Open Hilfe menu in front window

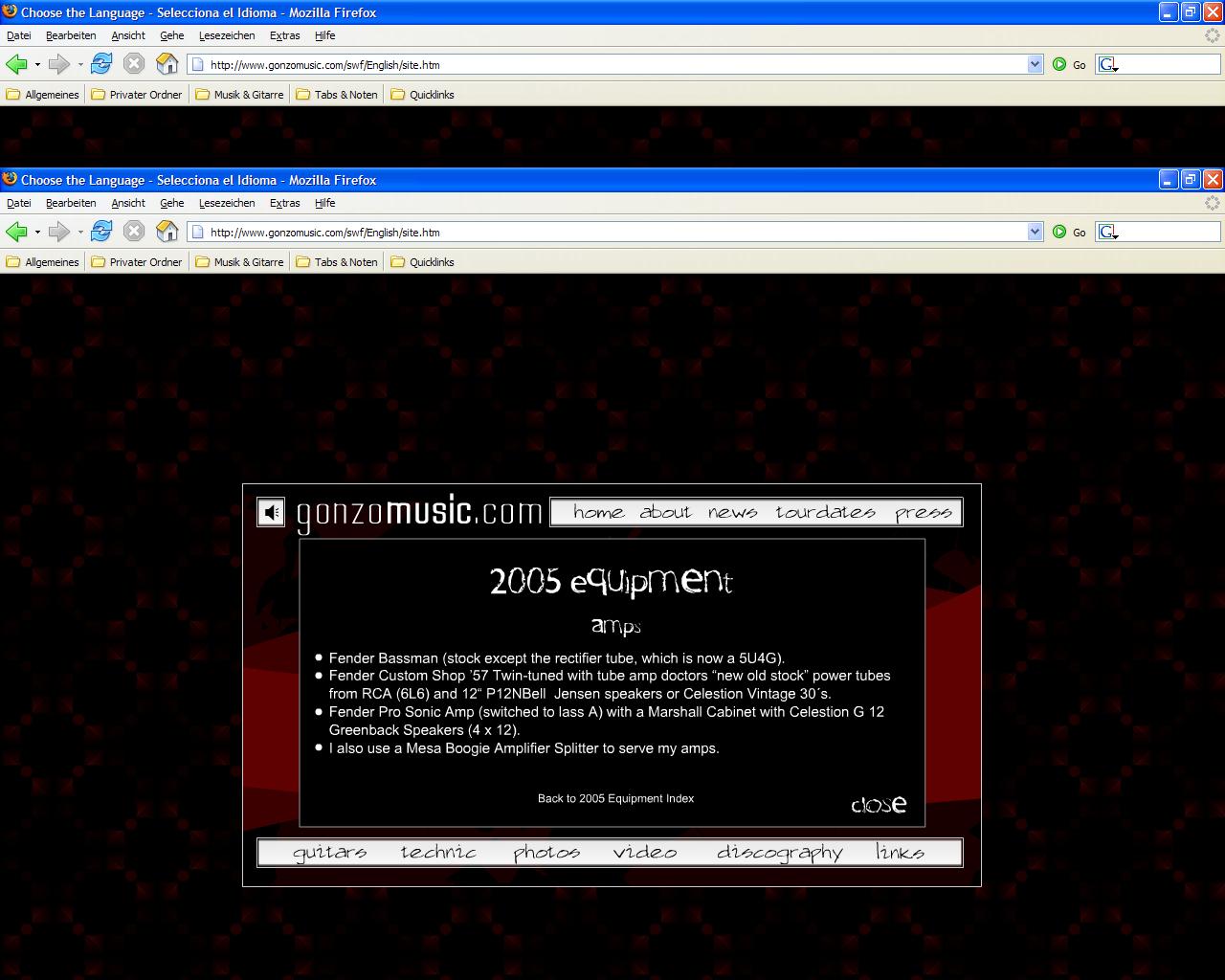point(325,203)
